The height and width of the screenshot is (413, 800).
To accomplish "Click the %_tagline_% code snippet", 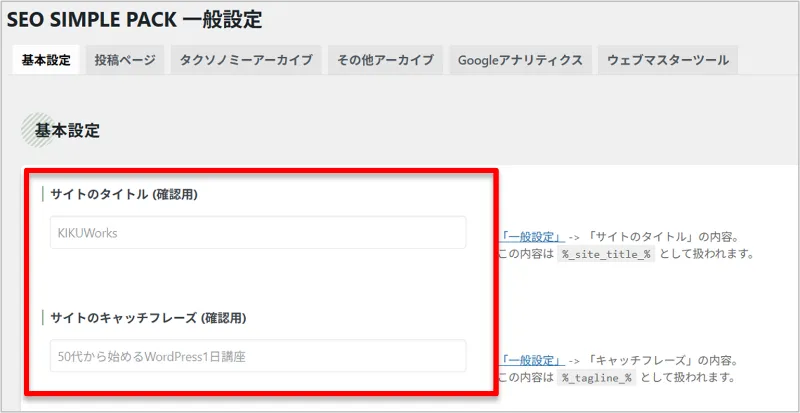I will point(597,378).
